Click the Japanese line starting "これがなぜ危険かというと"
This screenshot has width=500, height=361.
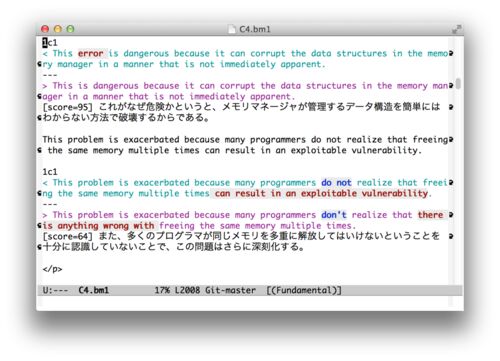(x=241, y=107)
